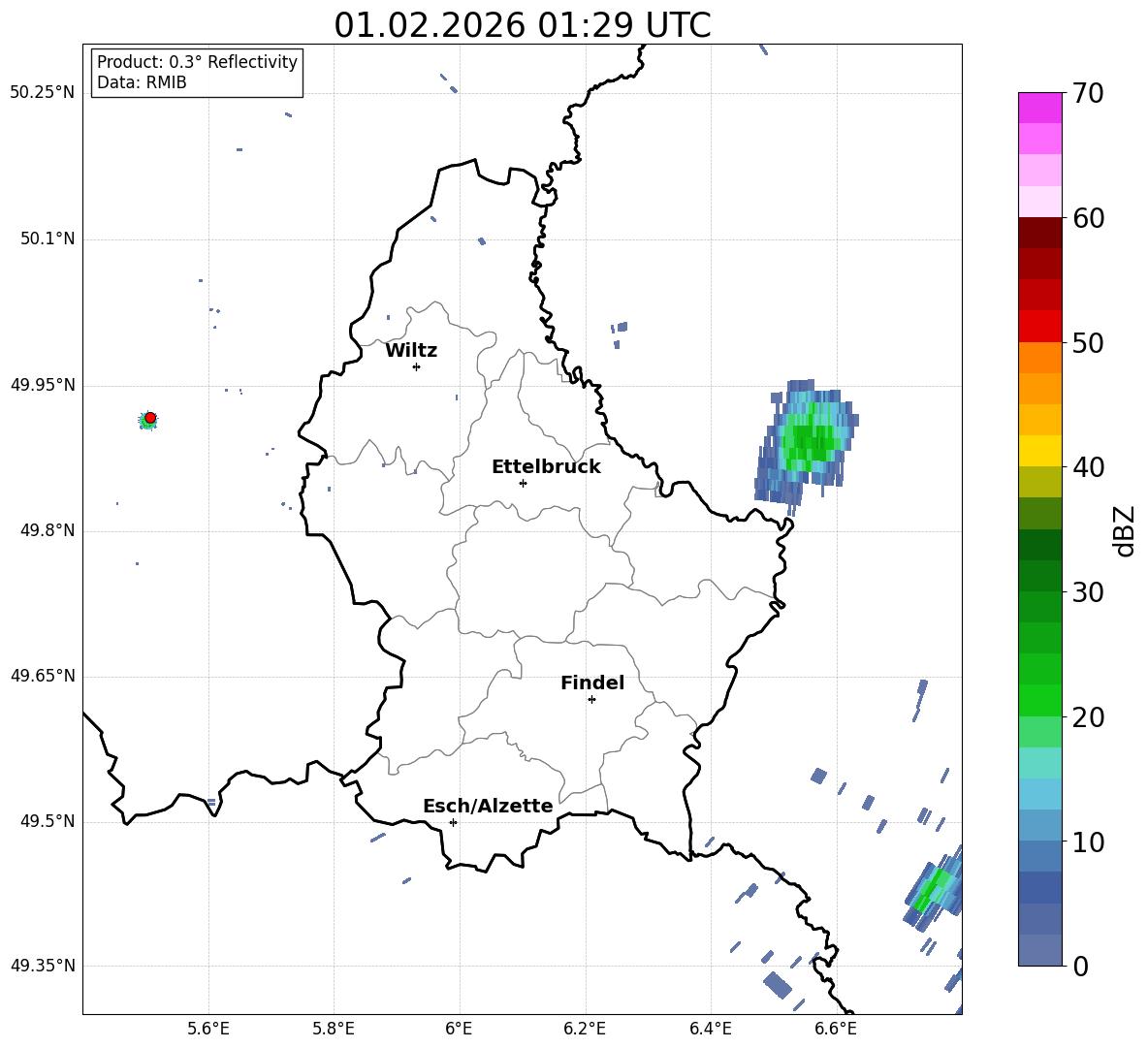Click the green reflectivity echo east of Ettelbruck
The height and width of the screenshot is (1048, 1148).
coord(808,441)
